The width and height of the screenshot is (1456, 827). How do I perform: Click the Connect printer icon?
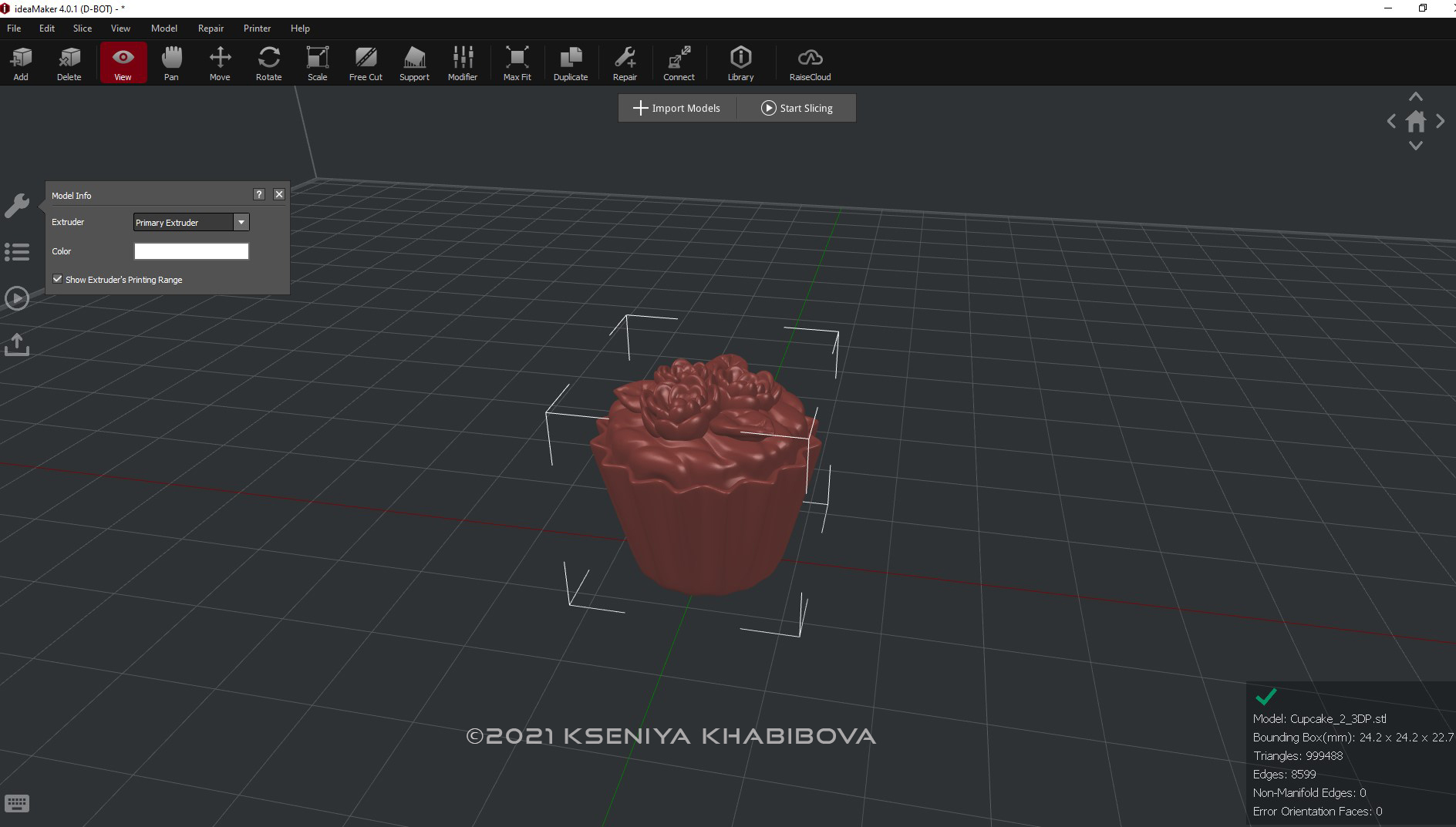tap(679, 62)
